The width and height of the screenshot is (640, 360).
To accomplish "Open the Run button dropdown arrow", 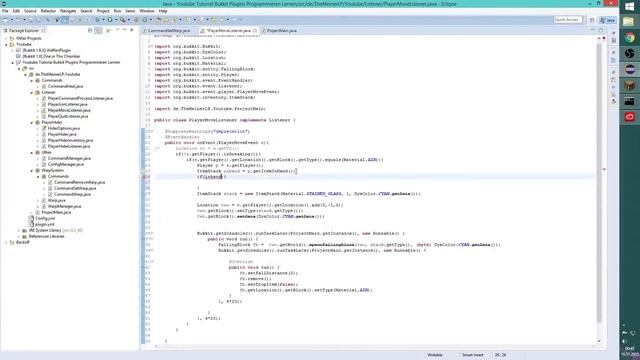I will pos(116,20).
